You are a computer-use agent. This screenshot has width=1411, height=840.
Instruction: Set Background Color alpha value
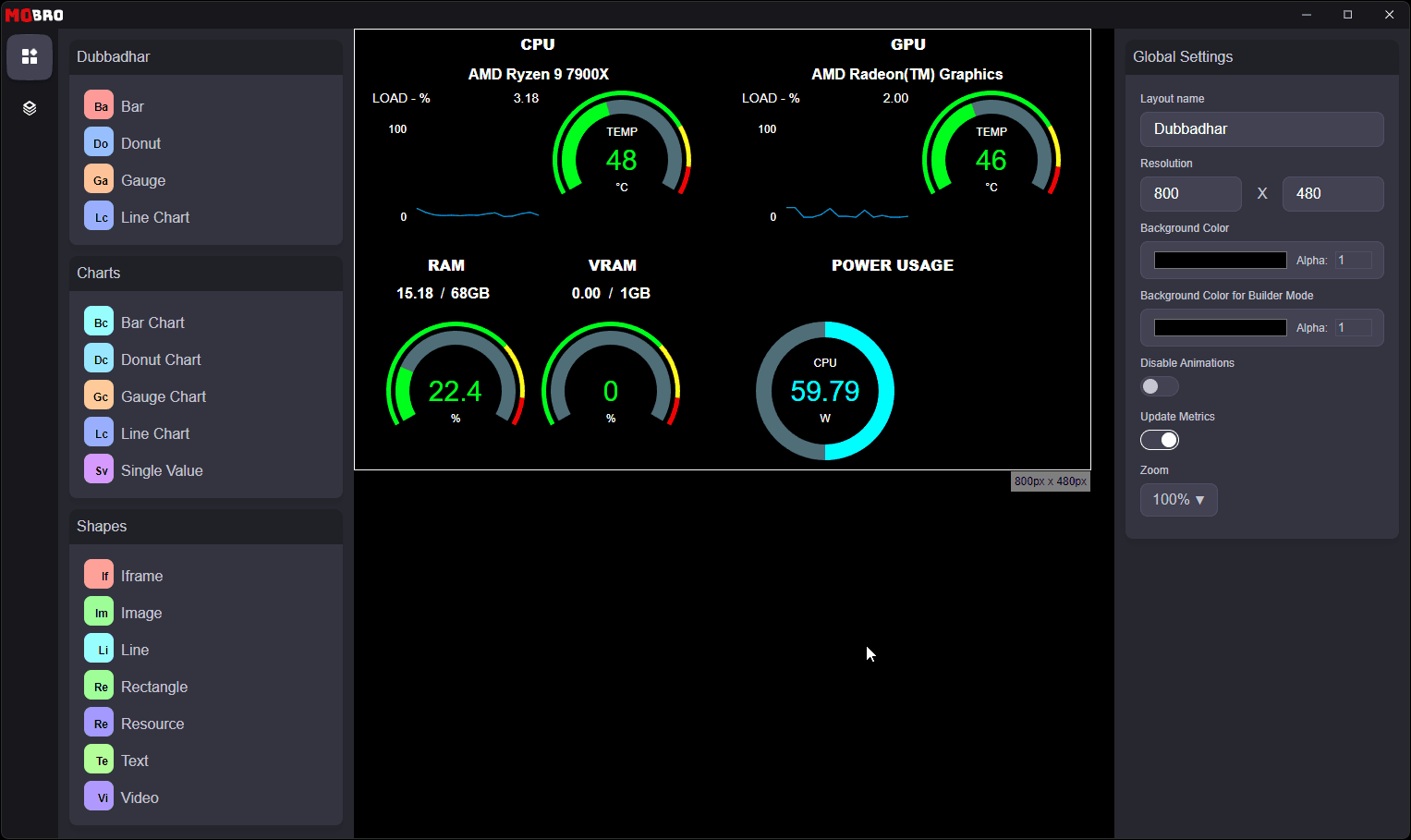1354,261
